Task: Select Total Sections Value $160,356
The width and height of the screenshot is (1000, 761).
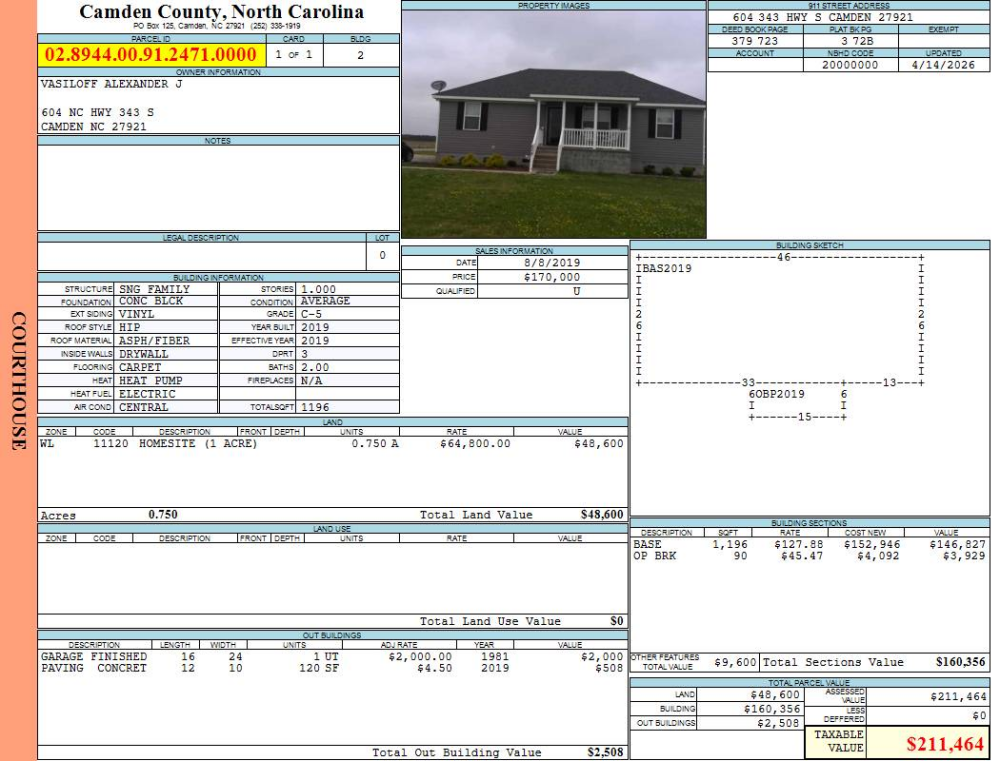Action: click(x=960, y=662)
